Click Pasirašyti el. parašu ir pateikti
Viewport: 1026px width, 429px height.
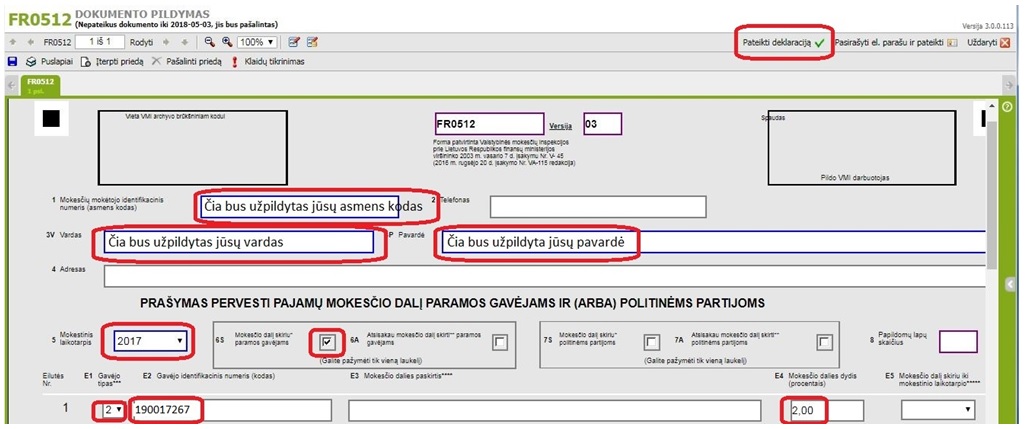(896, 42)
